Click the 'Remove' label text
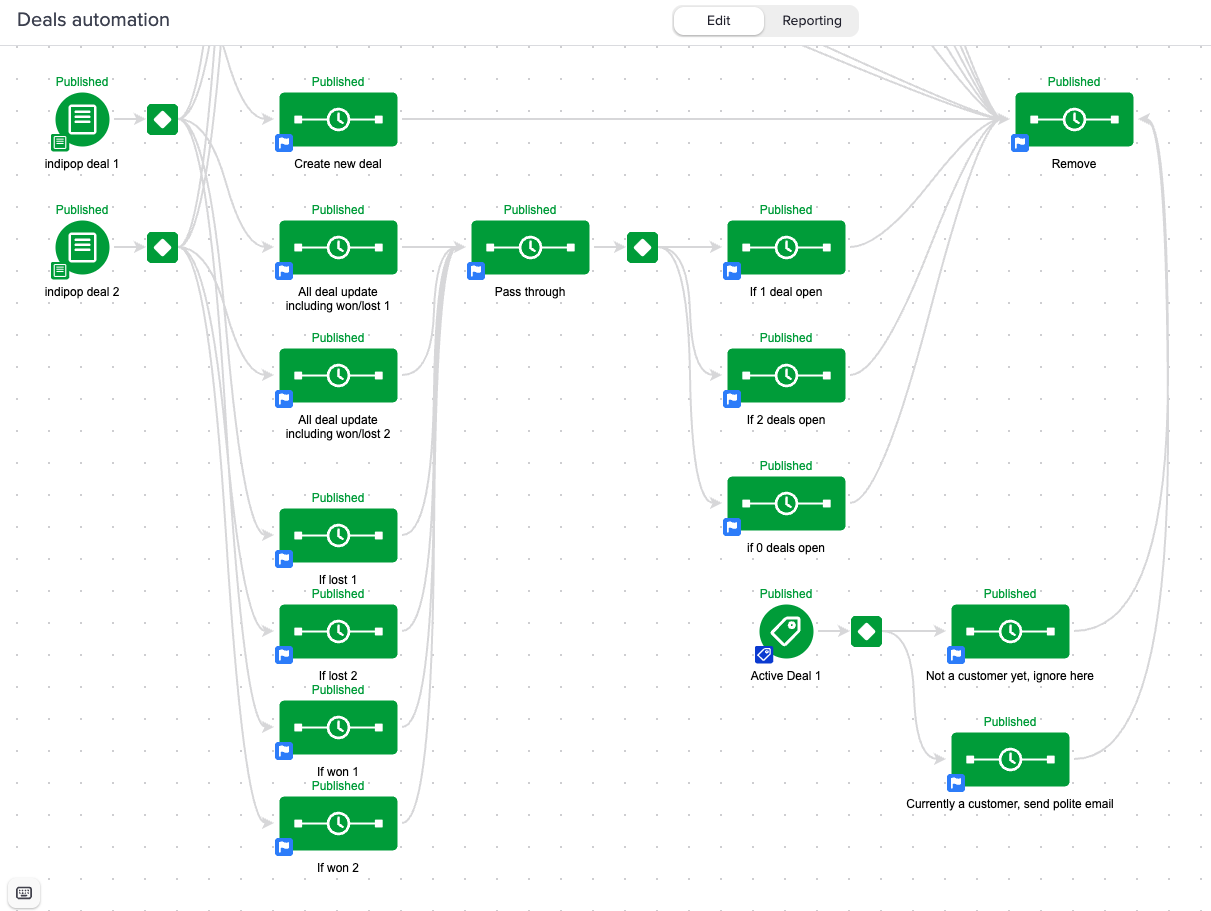The width and height of the screenshot is (1211, 911). [1074, 164]
